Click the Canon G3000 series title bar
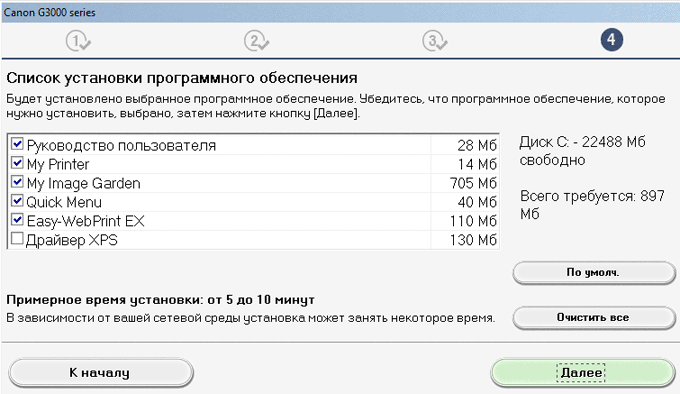The image size is (680, 394). tap(340, 12)
